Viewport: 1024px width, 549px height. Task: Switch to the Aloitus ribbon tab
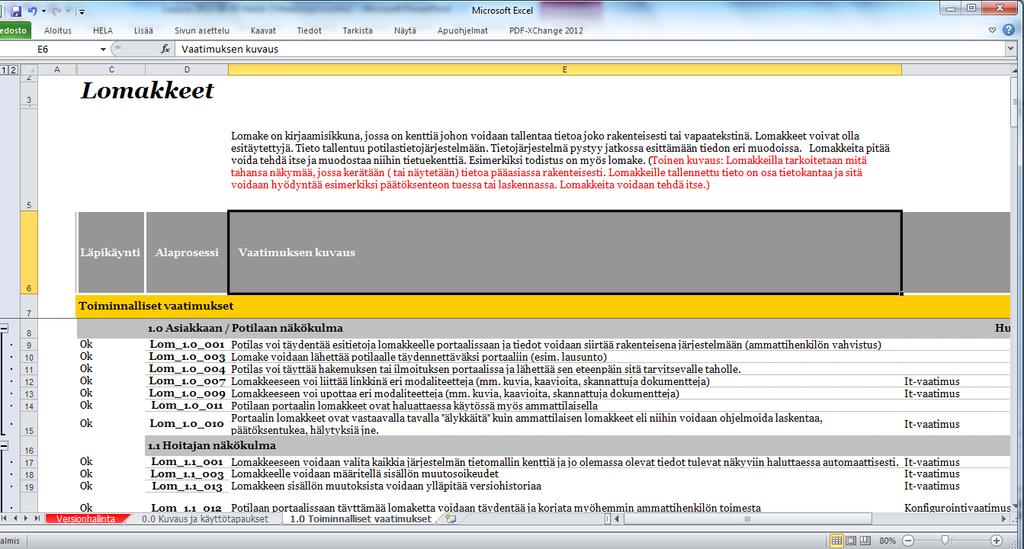[57, 30]
